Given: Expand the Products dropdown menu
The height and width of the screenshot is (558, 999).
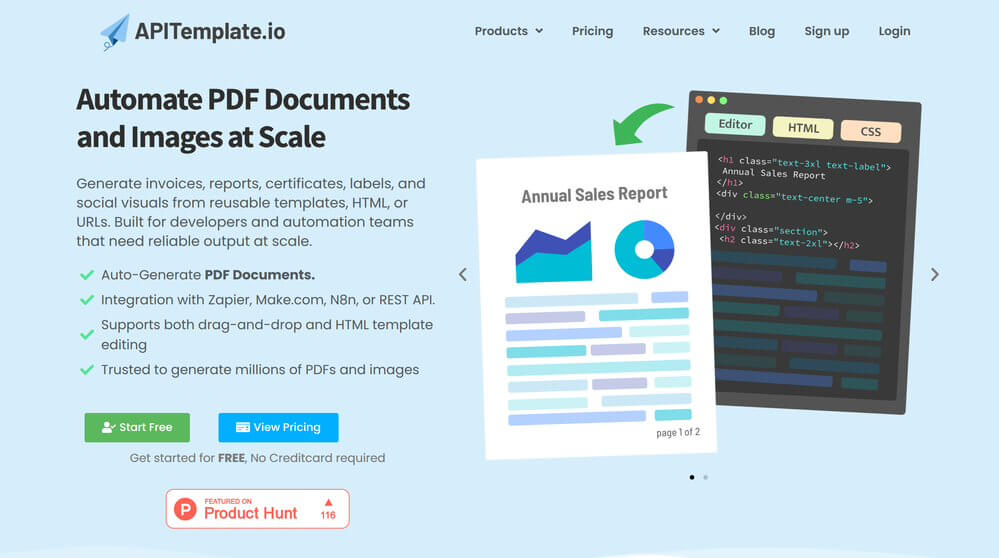Looking at the screenshot, I should click(508, 31).
